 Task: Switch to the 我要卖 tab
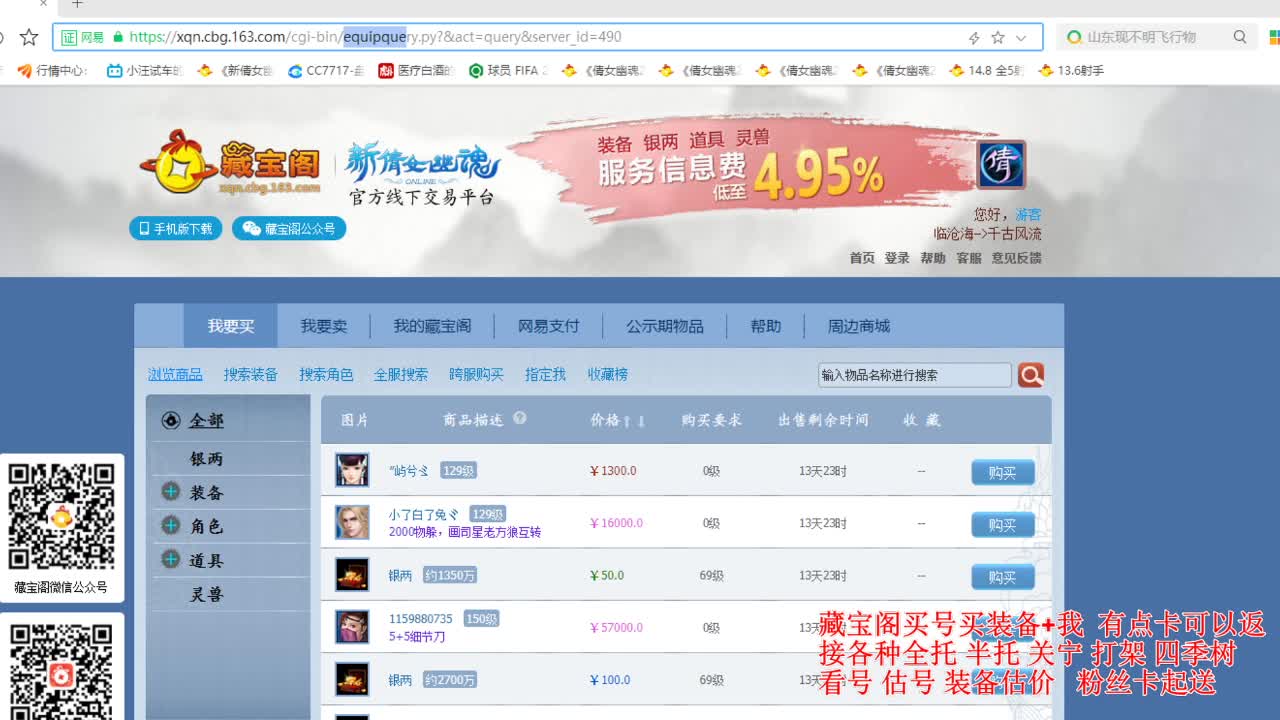(323, 325)
